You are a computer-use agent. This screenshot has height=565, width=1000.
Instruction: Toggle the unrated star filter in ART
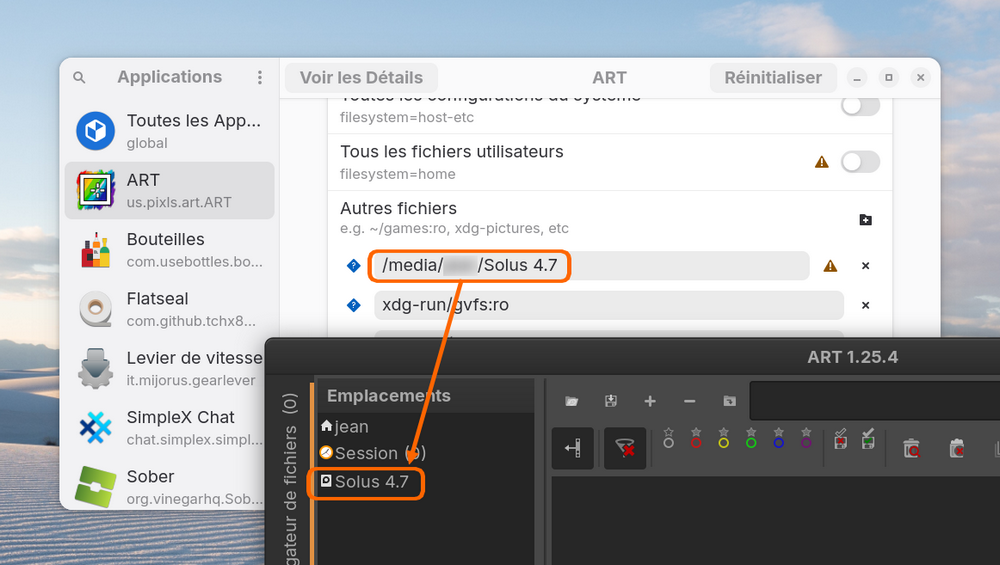tap(668, 438)
